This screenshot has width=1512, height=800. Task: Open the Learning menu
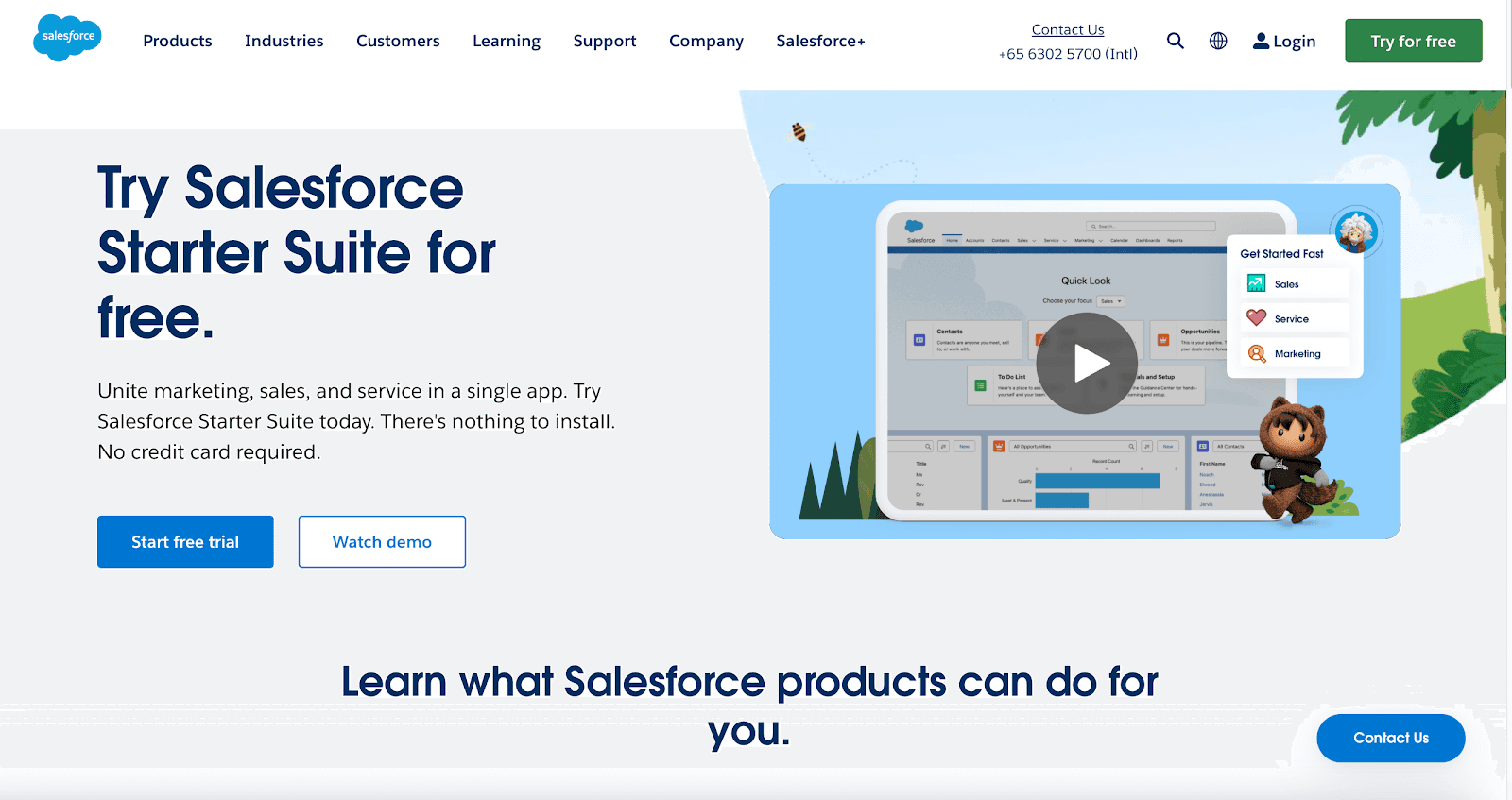507,41
